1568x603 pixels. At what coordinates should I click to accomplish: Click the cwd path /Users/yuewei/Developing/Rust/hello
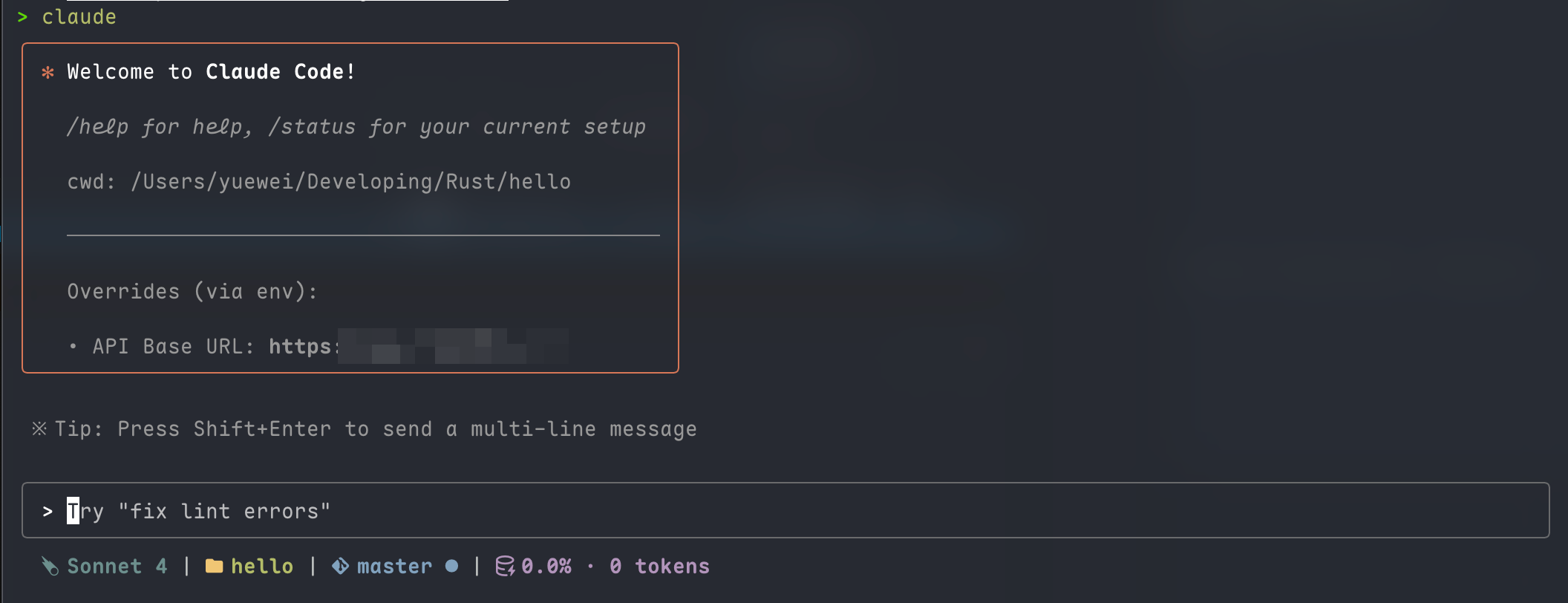coord(350,182)
